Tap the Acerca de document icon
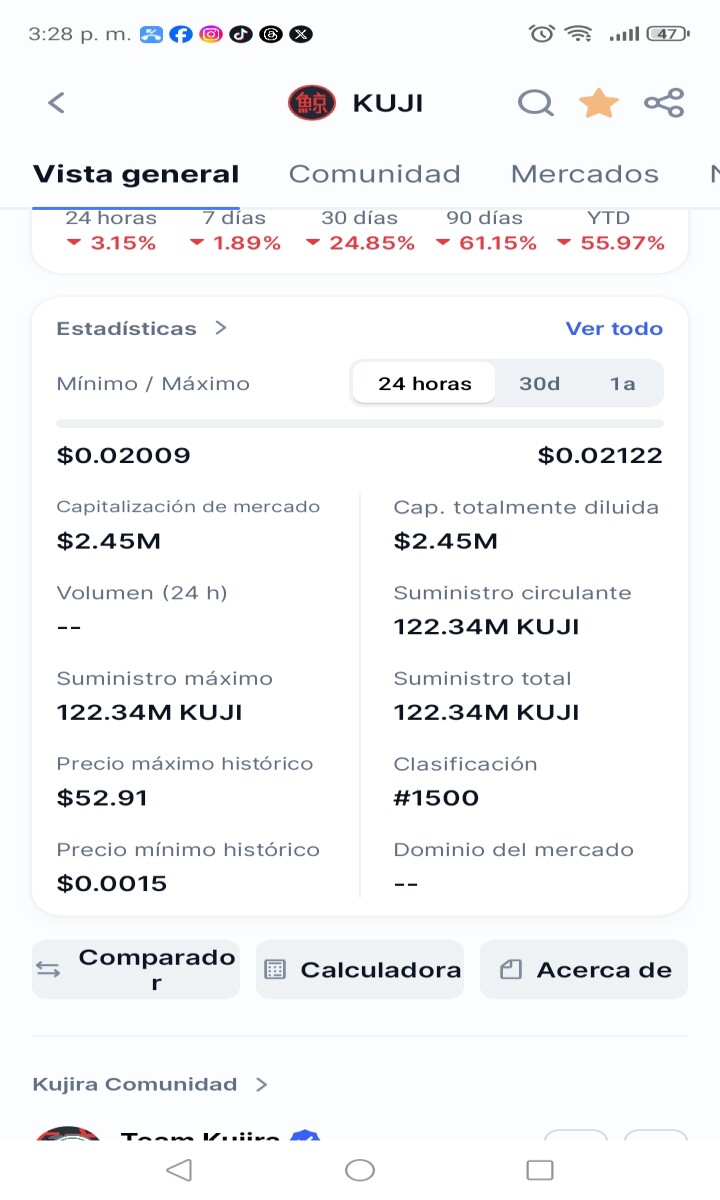 [x=510, y=969]
